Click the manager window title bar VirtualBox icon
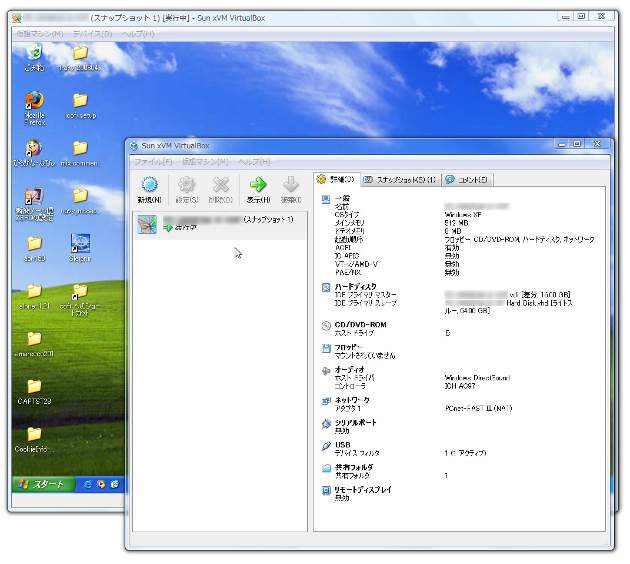This screenshot has width=630, height=564. click(x=134, y=146)
